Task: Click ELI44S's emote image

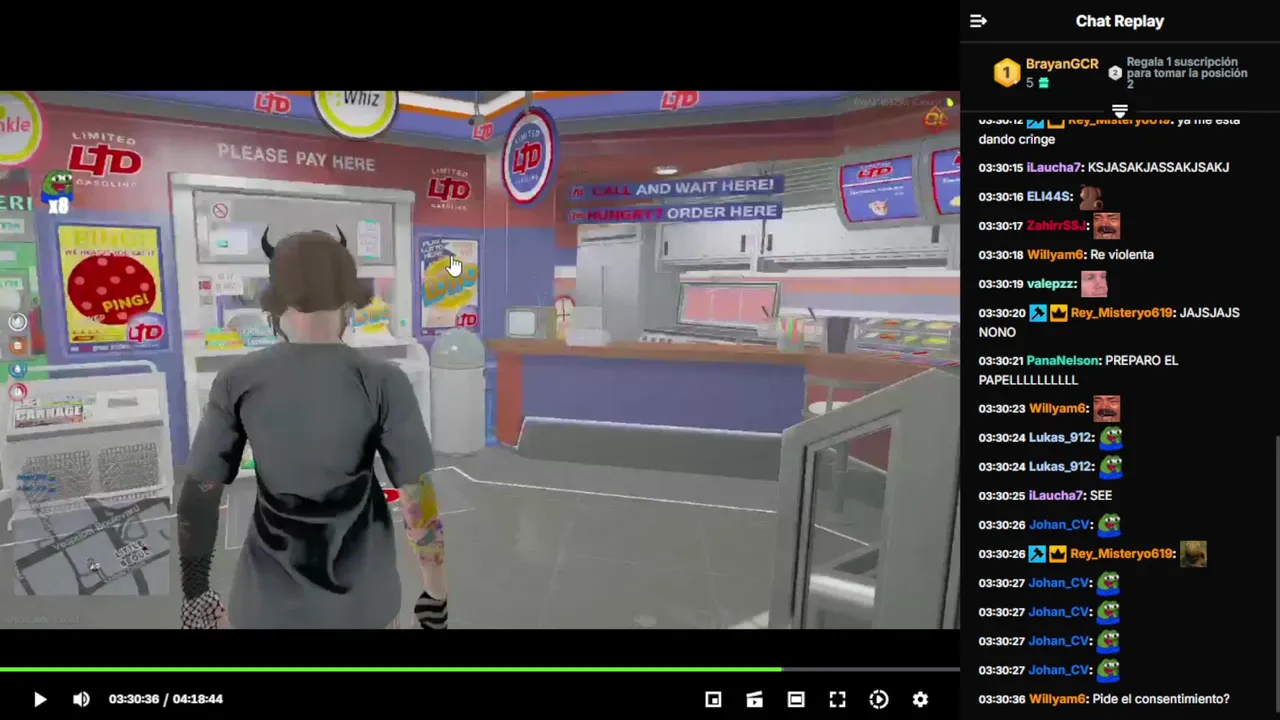Action: click(1089, 196)
